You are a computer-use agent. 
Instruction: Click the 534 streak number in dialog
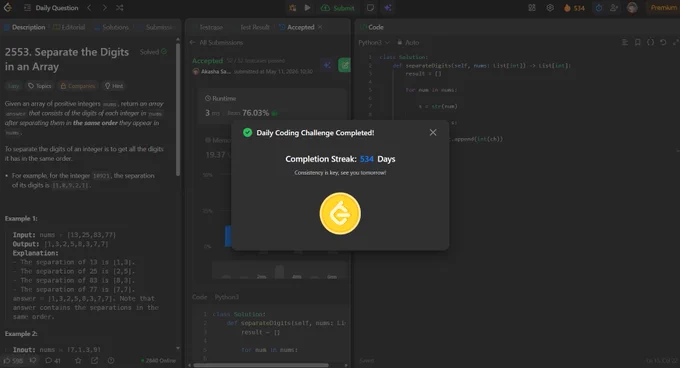tap(366, 159)
